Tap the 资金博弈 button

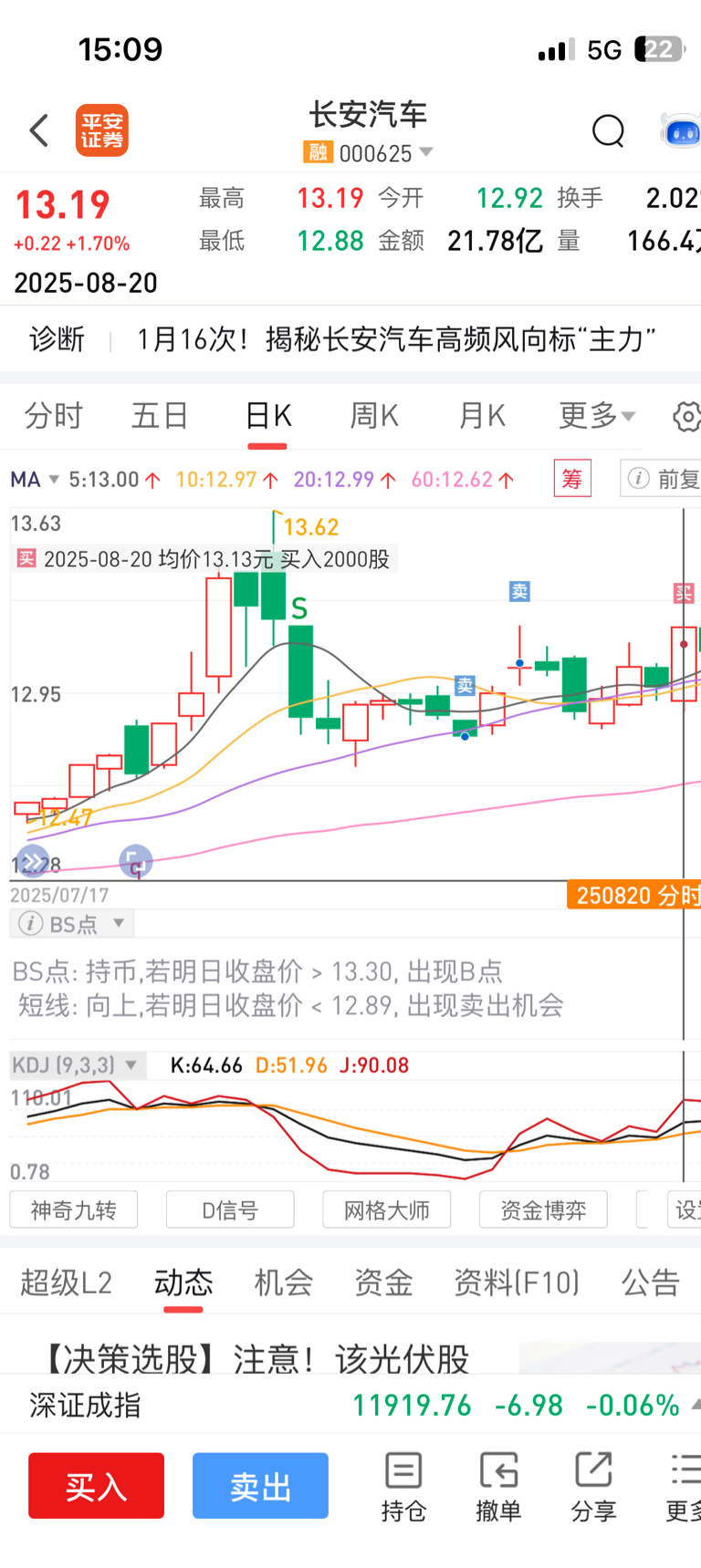tap(543, 1210)
